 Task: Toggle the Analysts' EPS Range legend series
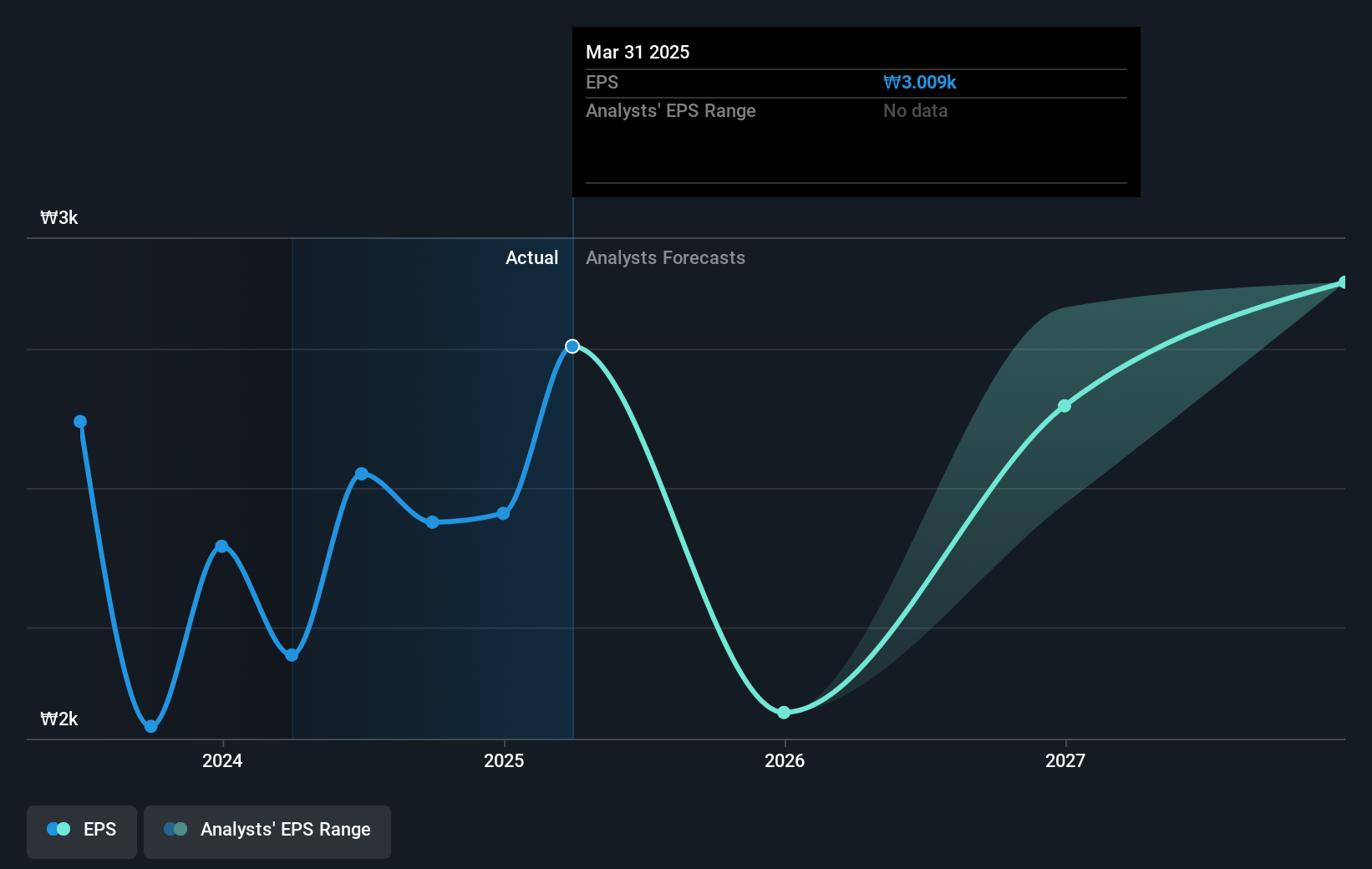[267, 831]
